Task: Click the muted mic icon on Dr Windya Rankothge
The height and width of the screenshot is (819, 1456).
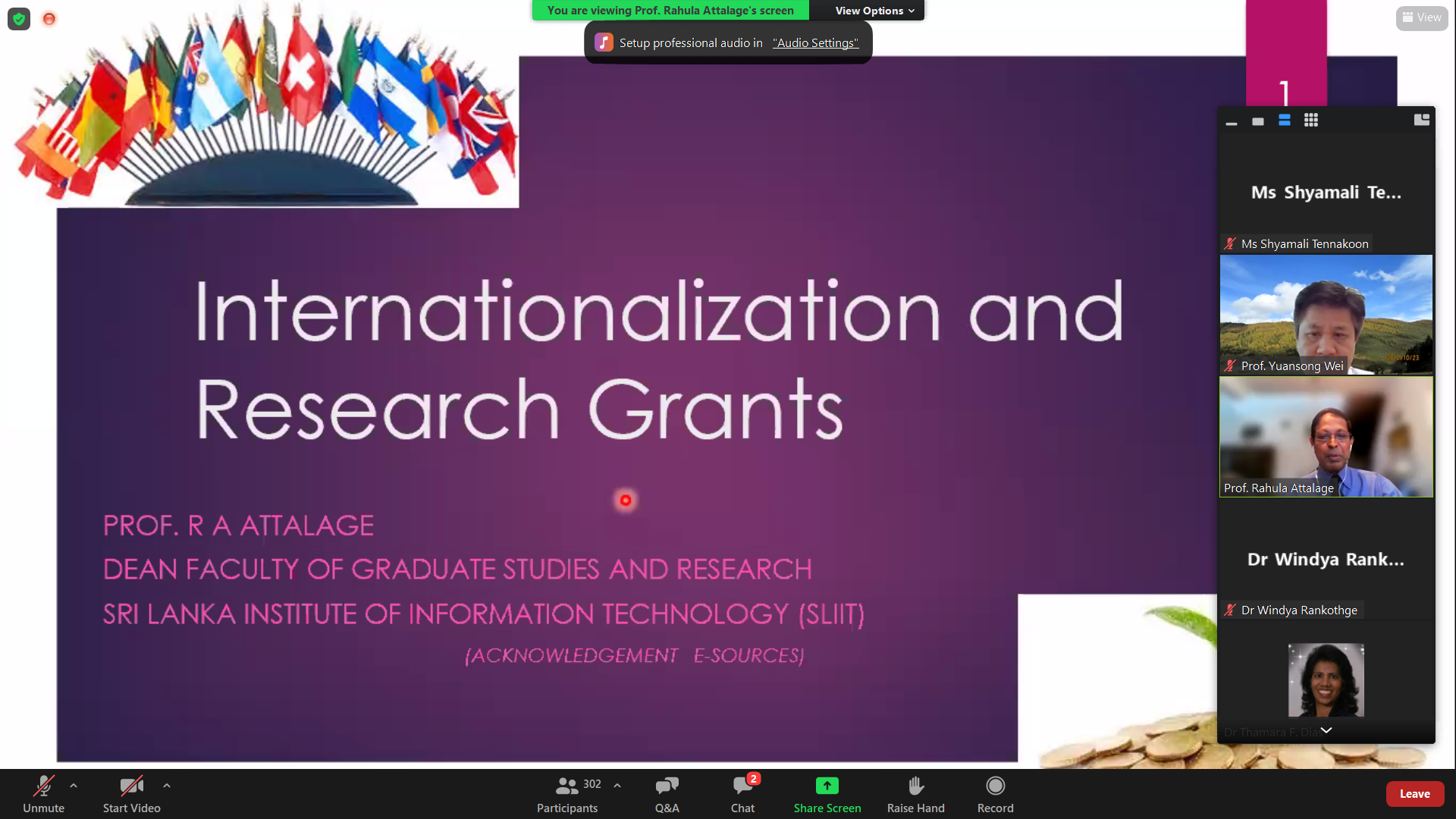Action: click(x=1230, y=610)
